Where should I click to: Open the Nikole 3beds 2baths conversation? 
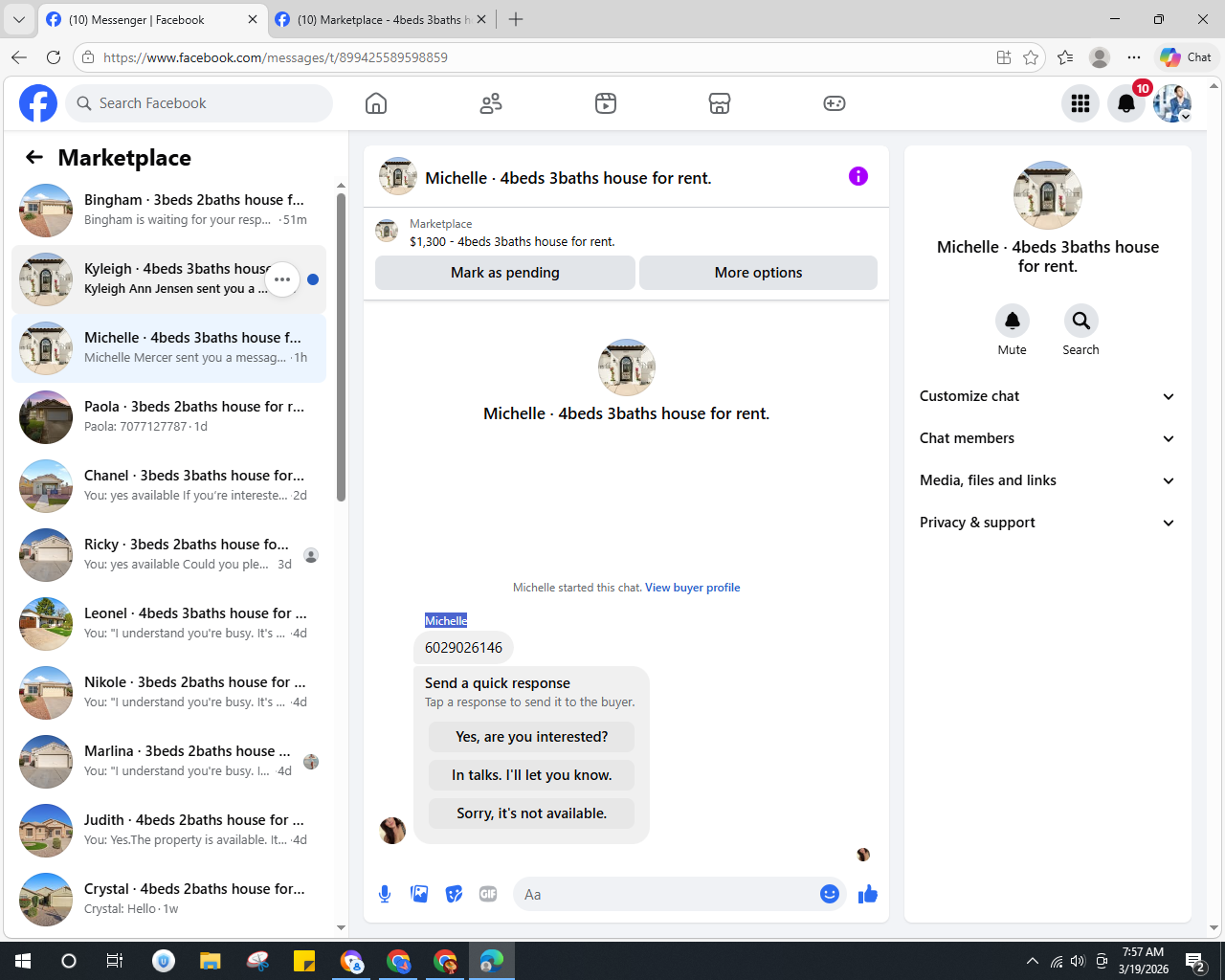[168, 693]
